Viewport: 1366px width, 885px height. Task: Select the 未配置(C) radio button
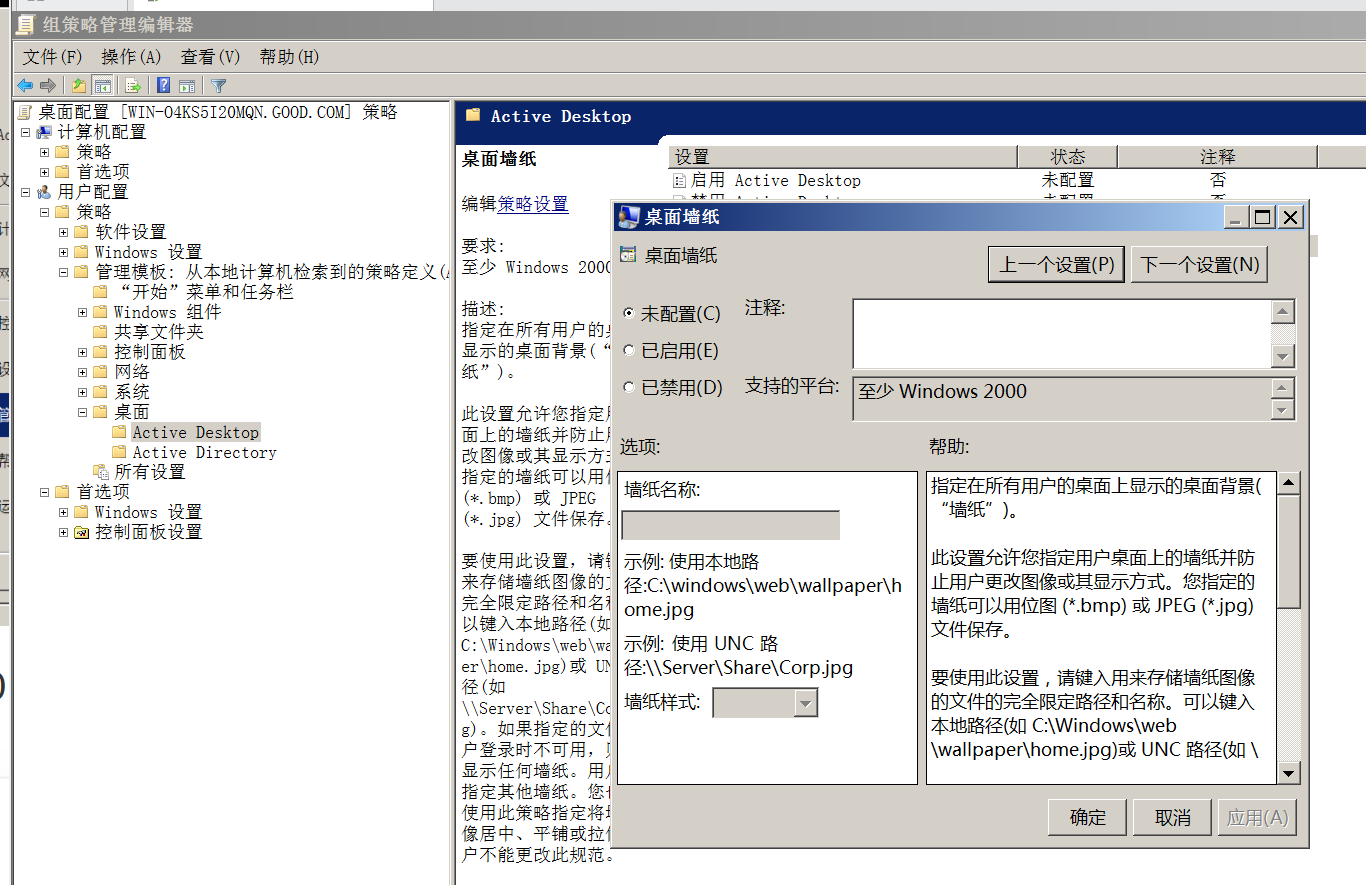click(x=628, y=313)
